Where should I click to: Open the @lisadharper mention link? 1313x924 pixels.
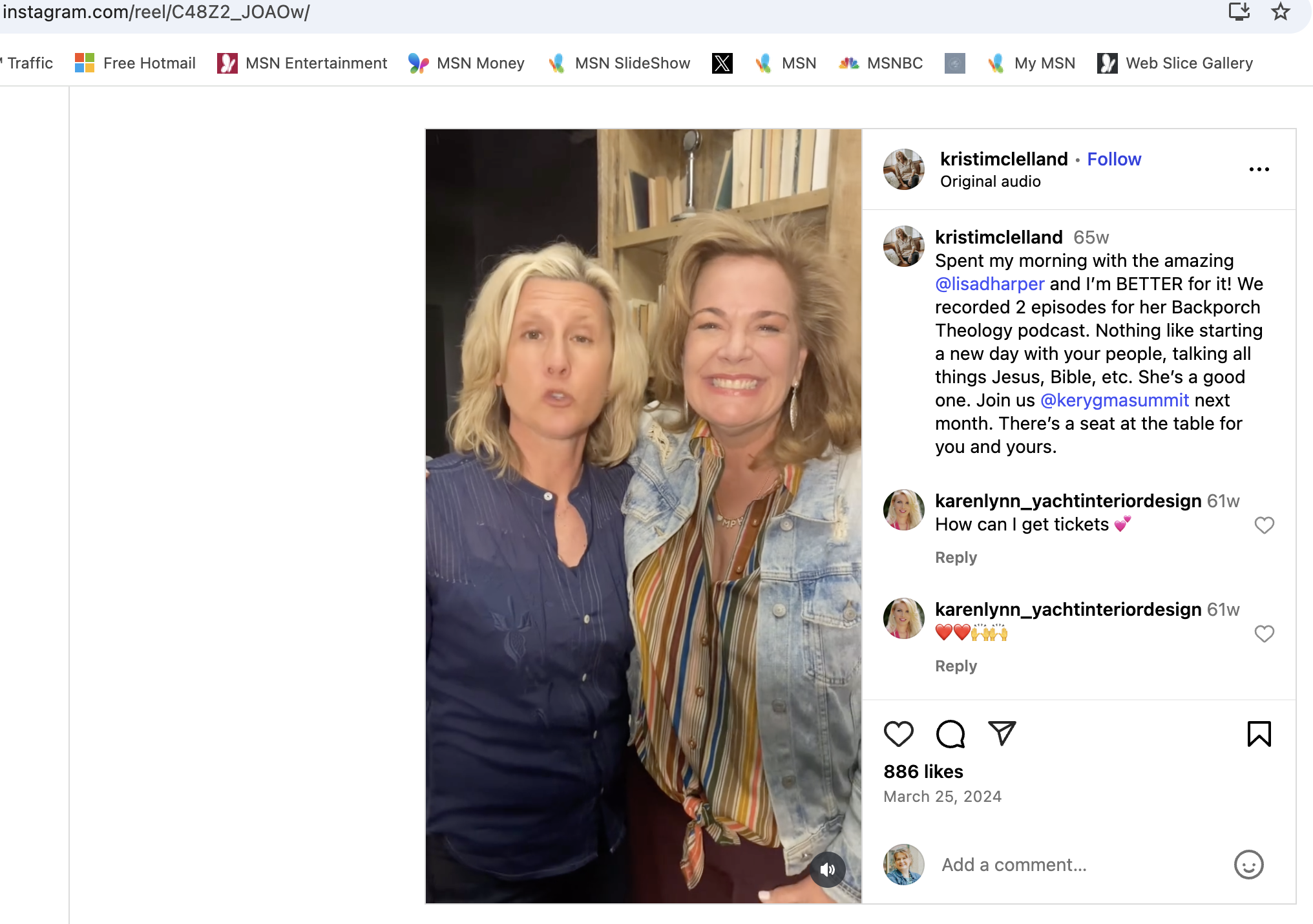click(989, 284)
